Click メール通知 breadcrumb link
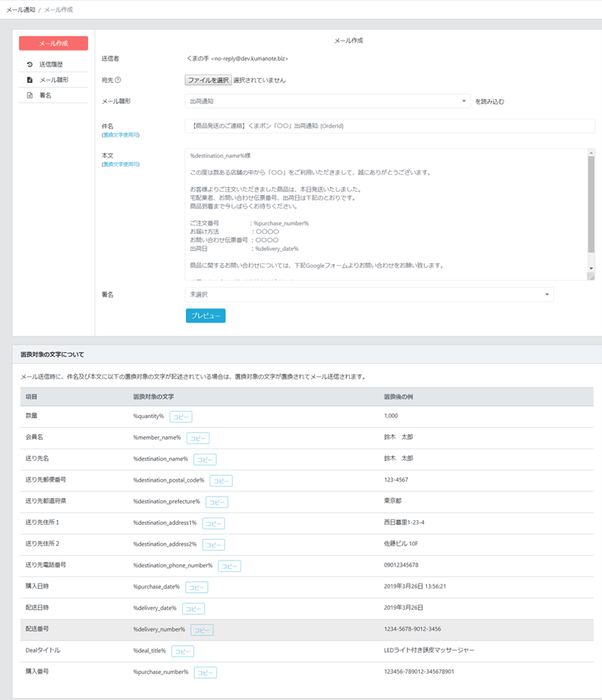Viewport: 602px width, 700px height. tap(22, 8)
